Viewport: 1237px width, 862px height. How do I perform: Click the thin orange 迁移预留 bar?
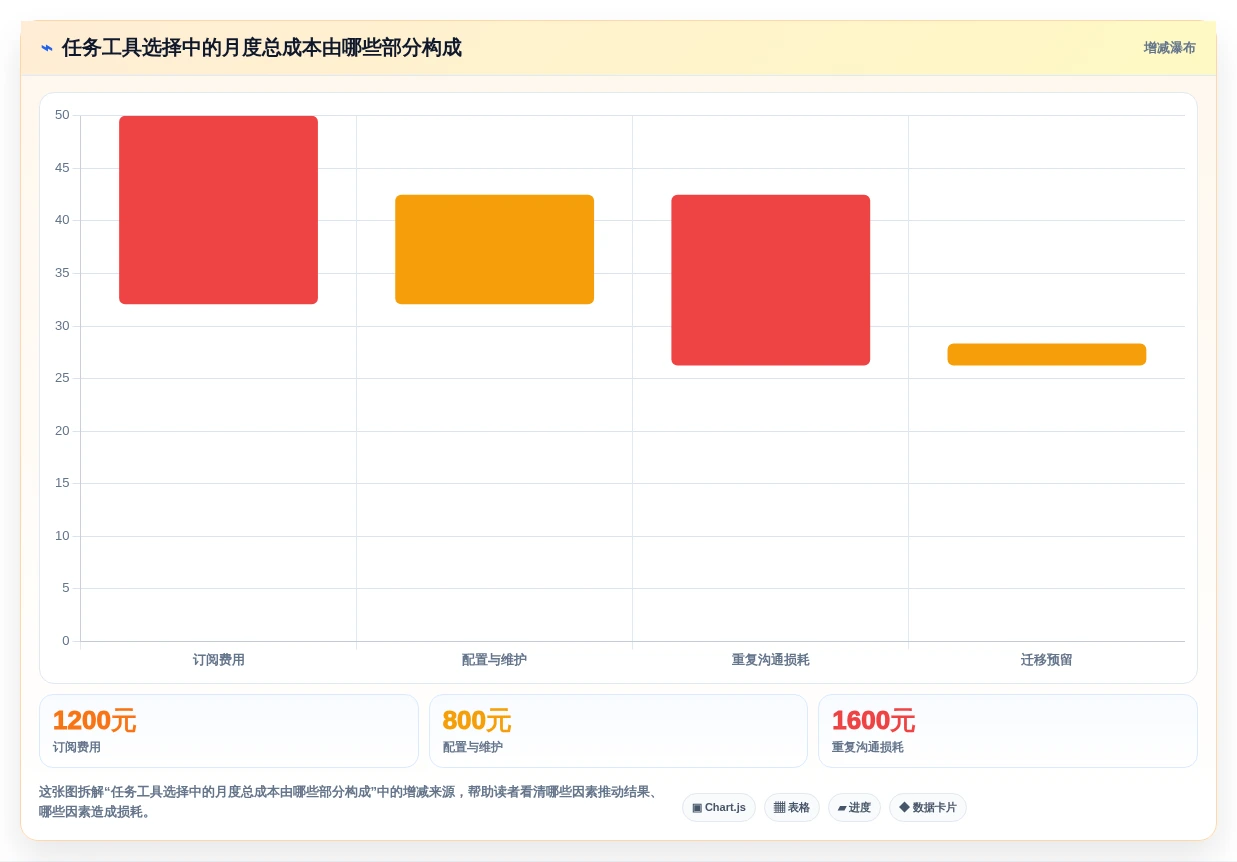tap(1046, 354)
